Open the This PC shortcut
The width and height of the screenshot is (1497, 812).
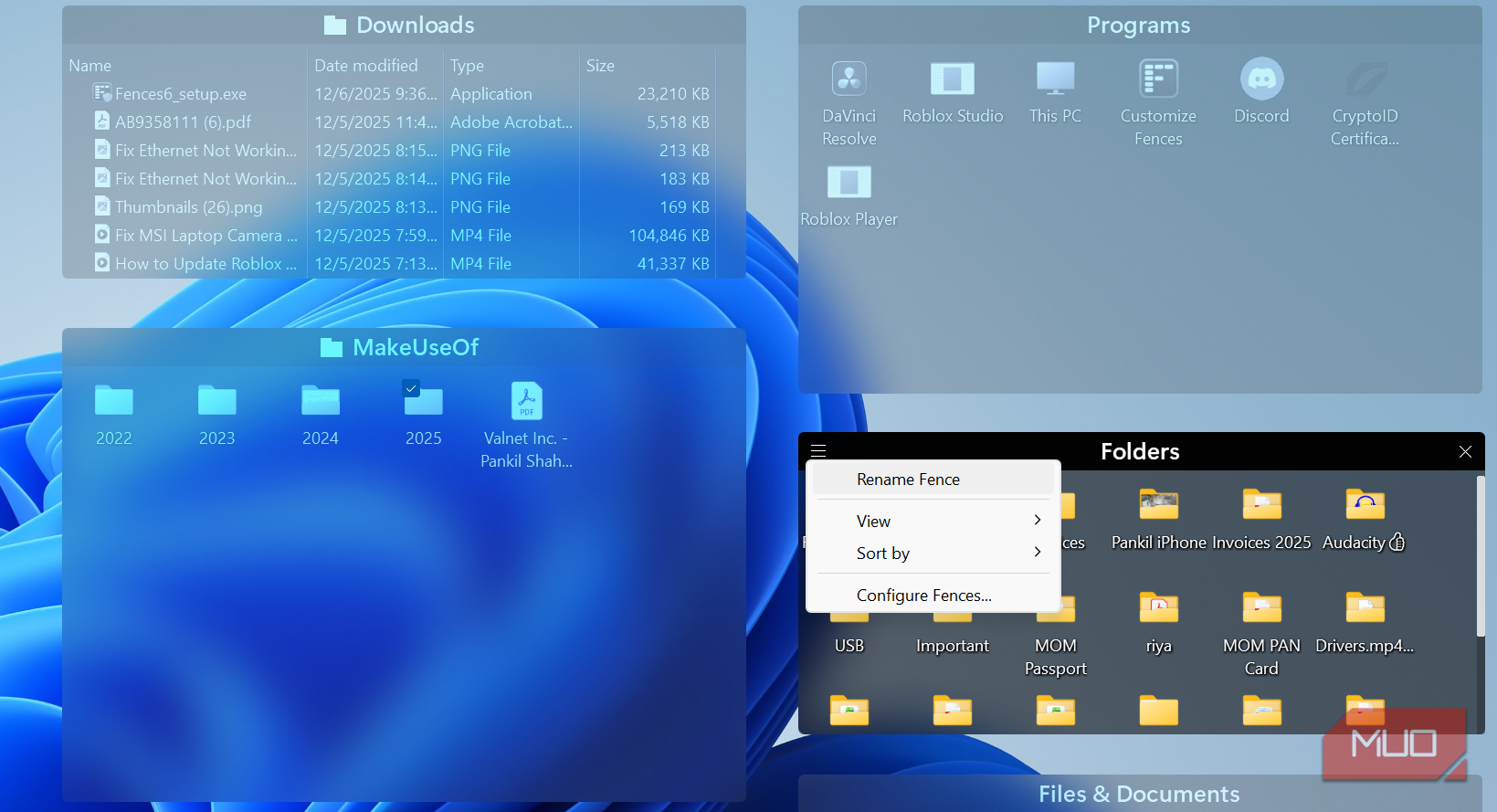[x=1055, y=91]
